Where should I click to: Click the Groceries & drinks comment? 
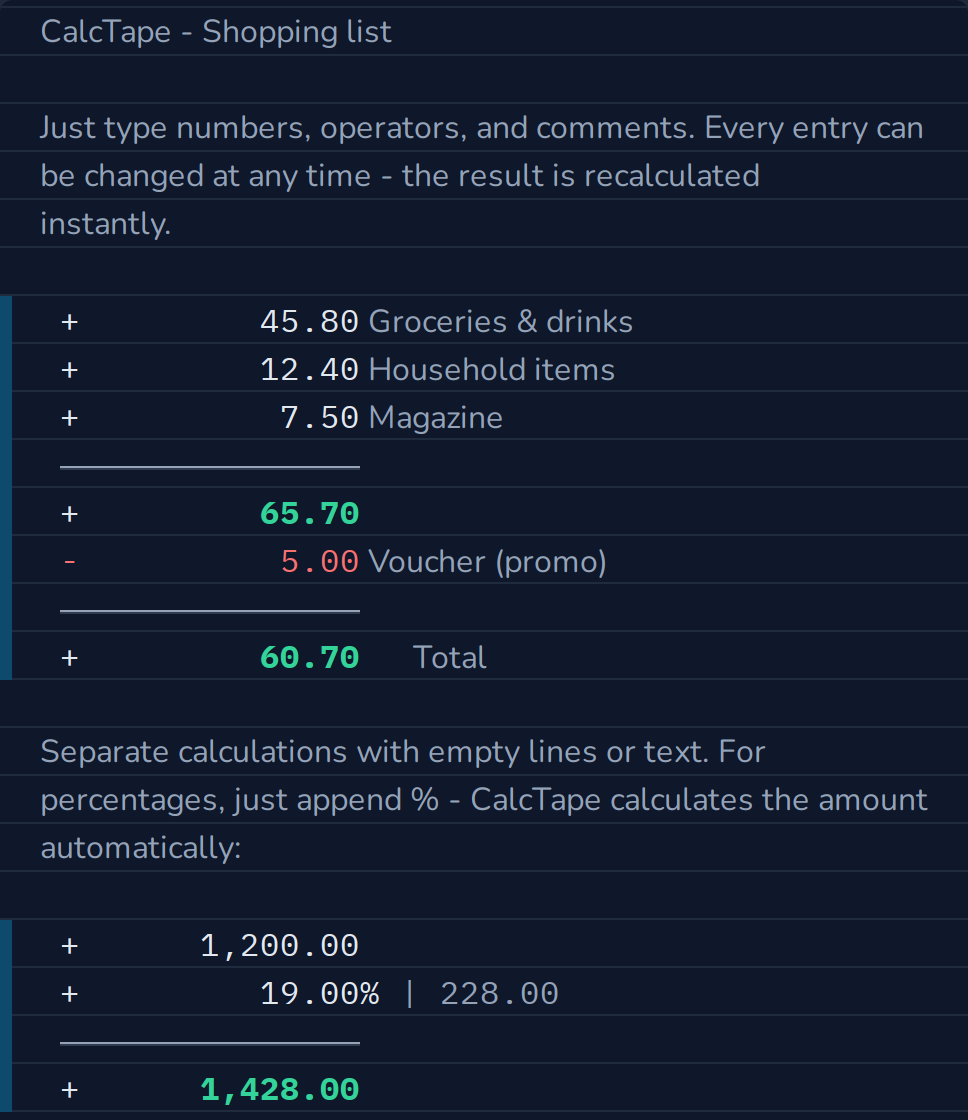coord(500,321)
